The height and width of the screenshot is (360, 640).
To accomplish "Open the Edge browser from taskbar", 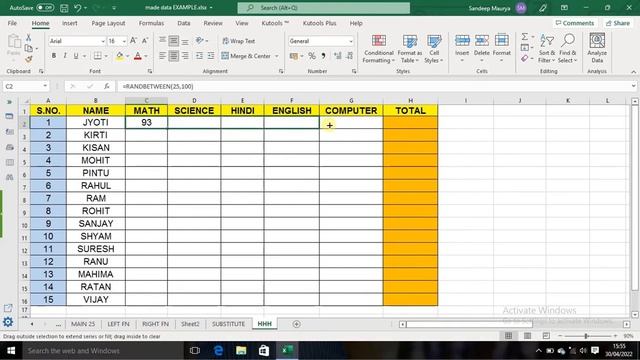I will [218, 351].
